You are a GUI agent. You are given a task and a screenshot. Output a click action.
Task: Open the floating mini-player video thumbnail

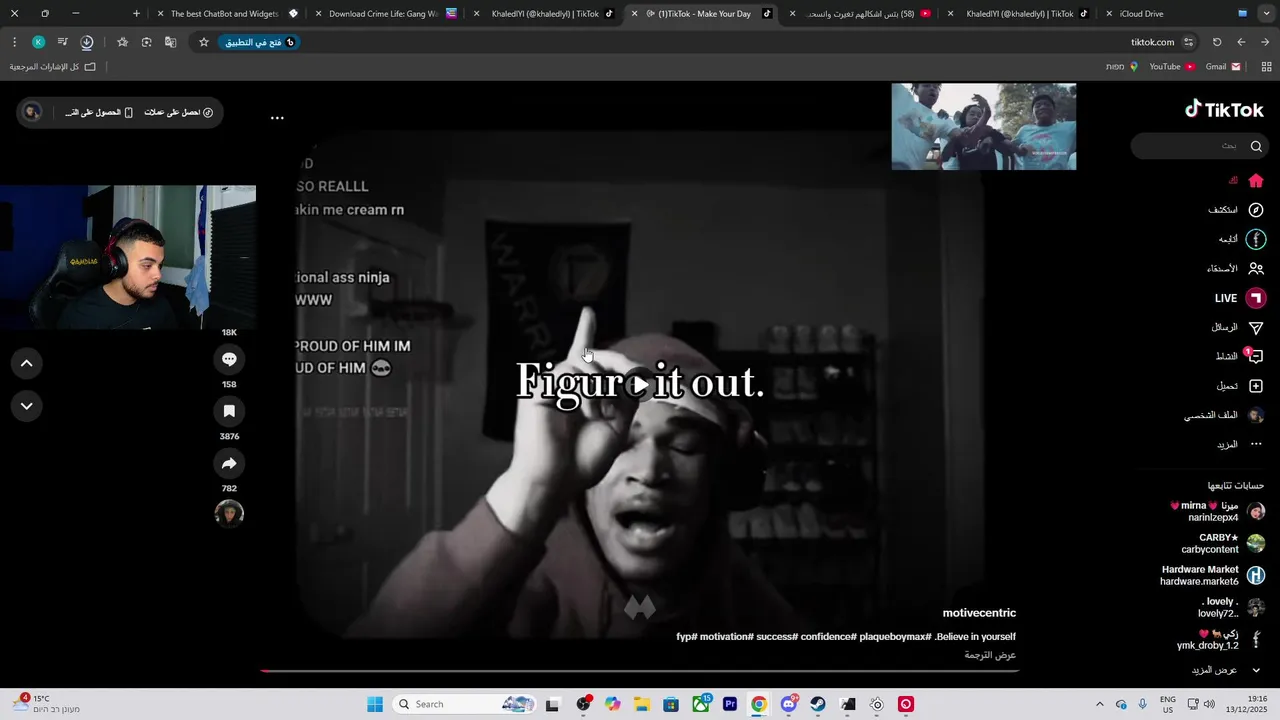[x=984, y=126]
